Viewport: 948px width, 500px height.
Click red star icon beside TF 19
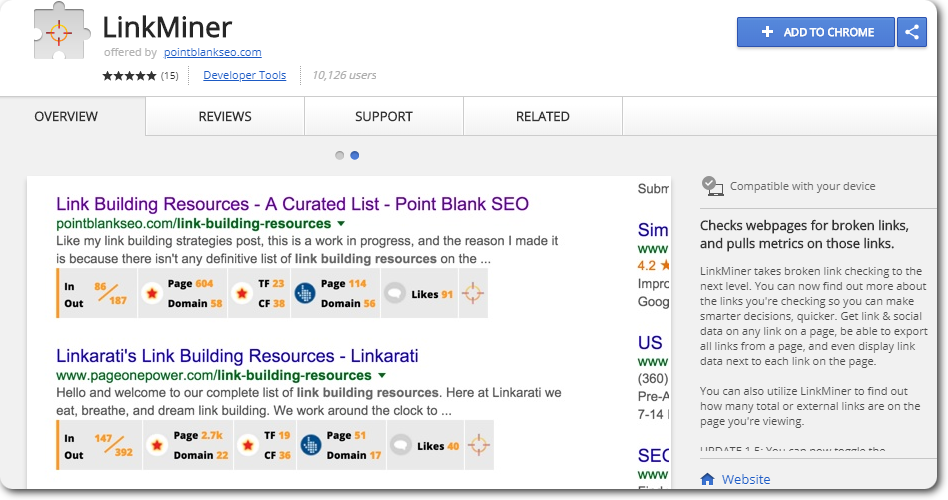click(248, 445)
